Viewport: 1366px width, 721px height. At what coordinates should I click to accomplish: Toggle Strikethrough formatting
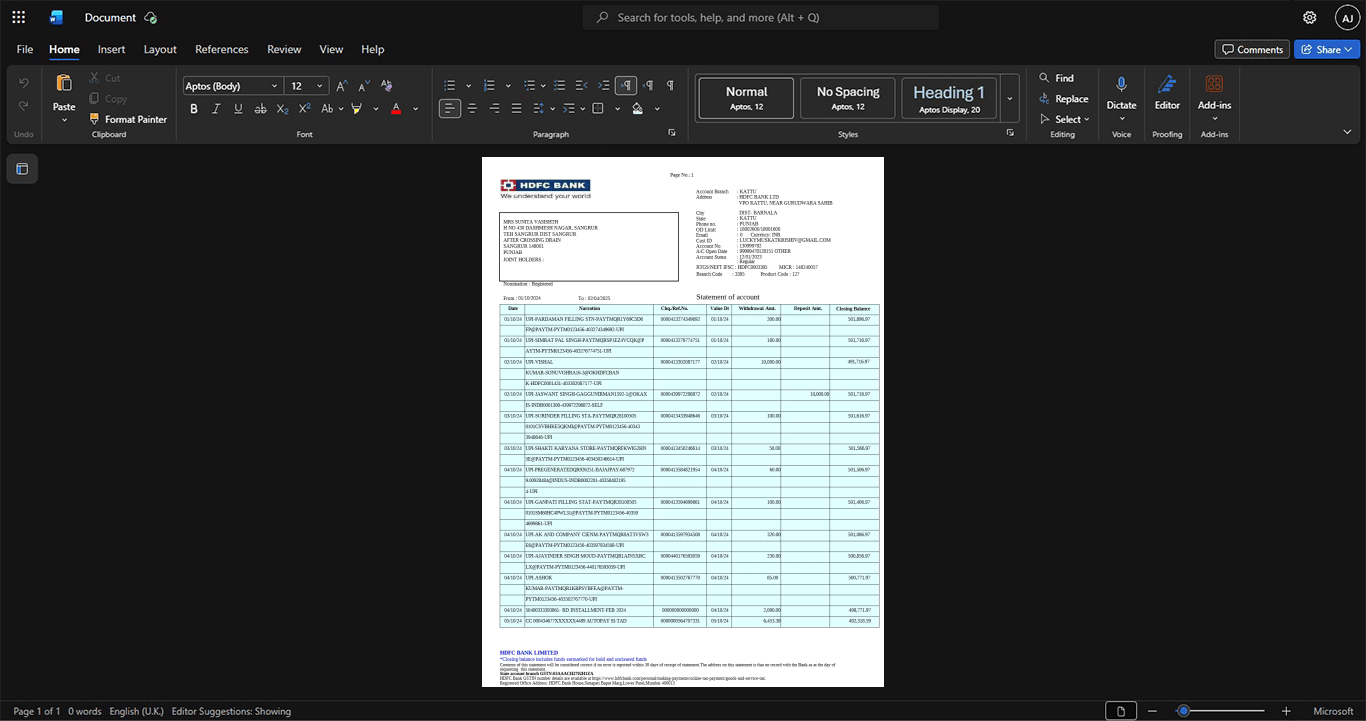pyautogui.click(x=261, y=108)
